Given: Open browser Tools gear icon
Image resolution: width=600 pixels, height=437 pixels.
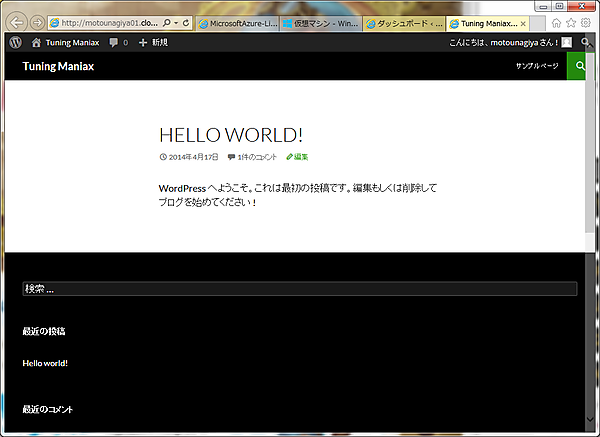Looking at the screenshot, I should (x=586, y=22).
